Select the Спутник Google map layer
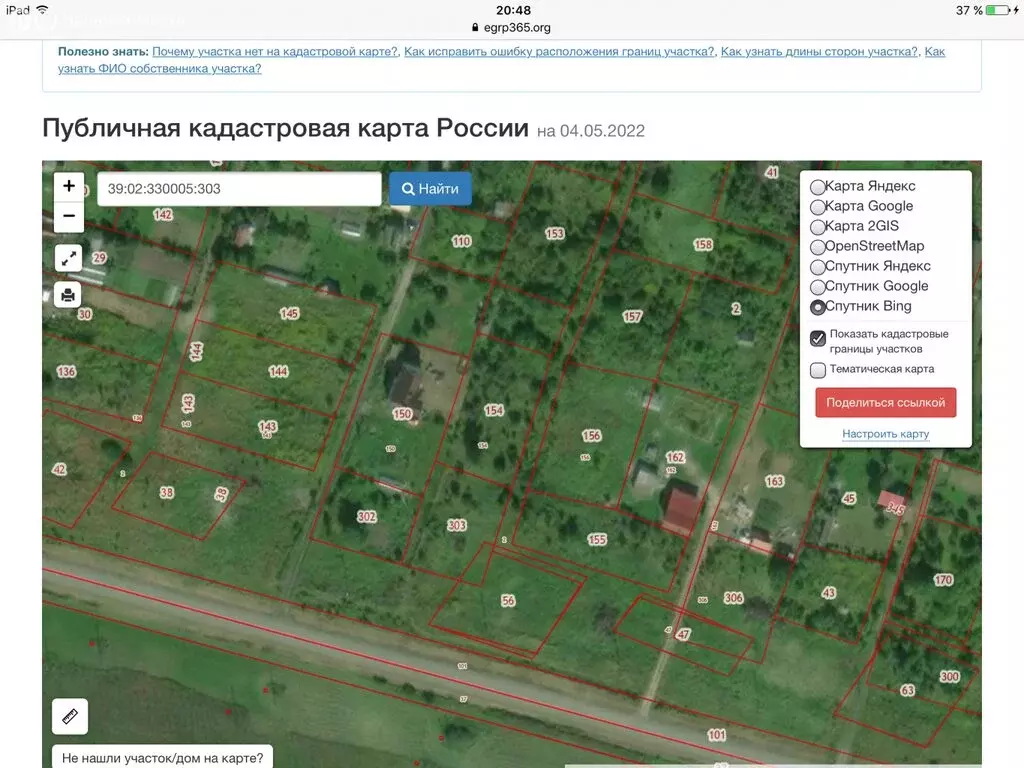 point(818,286)
